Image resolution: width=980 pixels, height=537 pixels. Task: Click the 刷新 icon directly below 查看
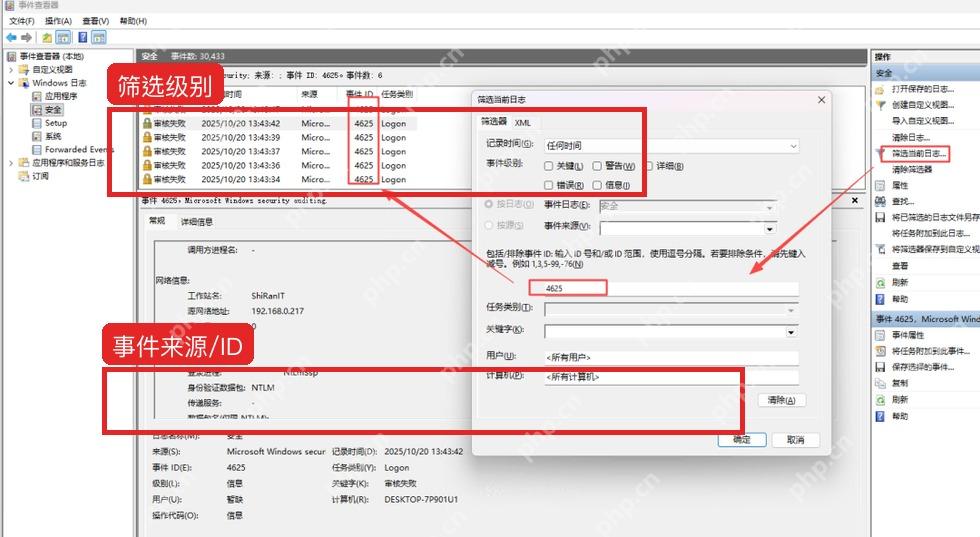[x=880, y=283]
